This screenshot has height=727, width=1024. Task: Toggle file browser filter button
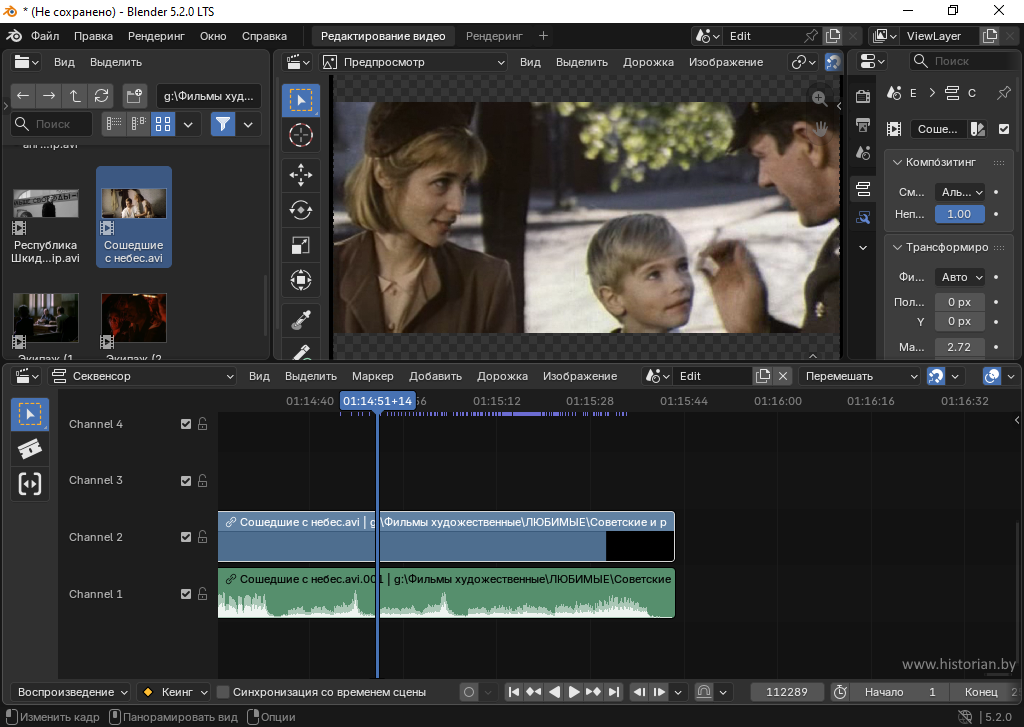click(223, 124)
